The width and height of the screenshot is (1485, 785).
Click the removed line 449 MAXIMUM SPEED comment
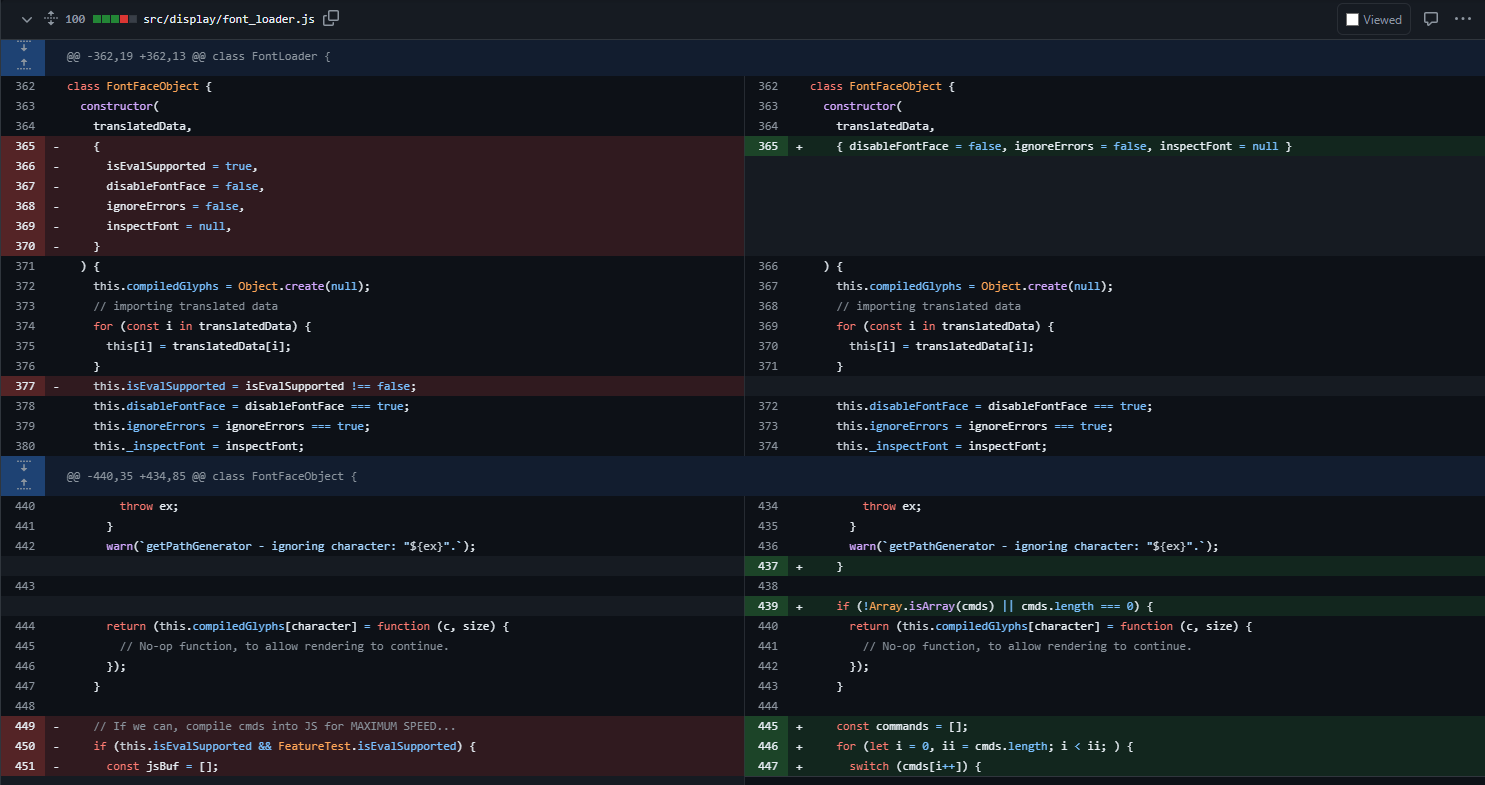[x=274, y=726]
